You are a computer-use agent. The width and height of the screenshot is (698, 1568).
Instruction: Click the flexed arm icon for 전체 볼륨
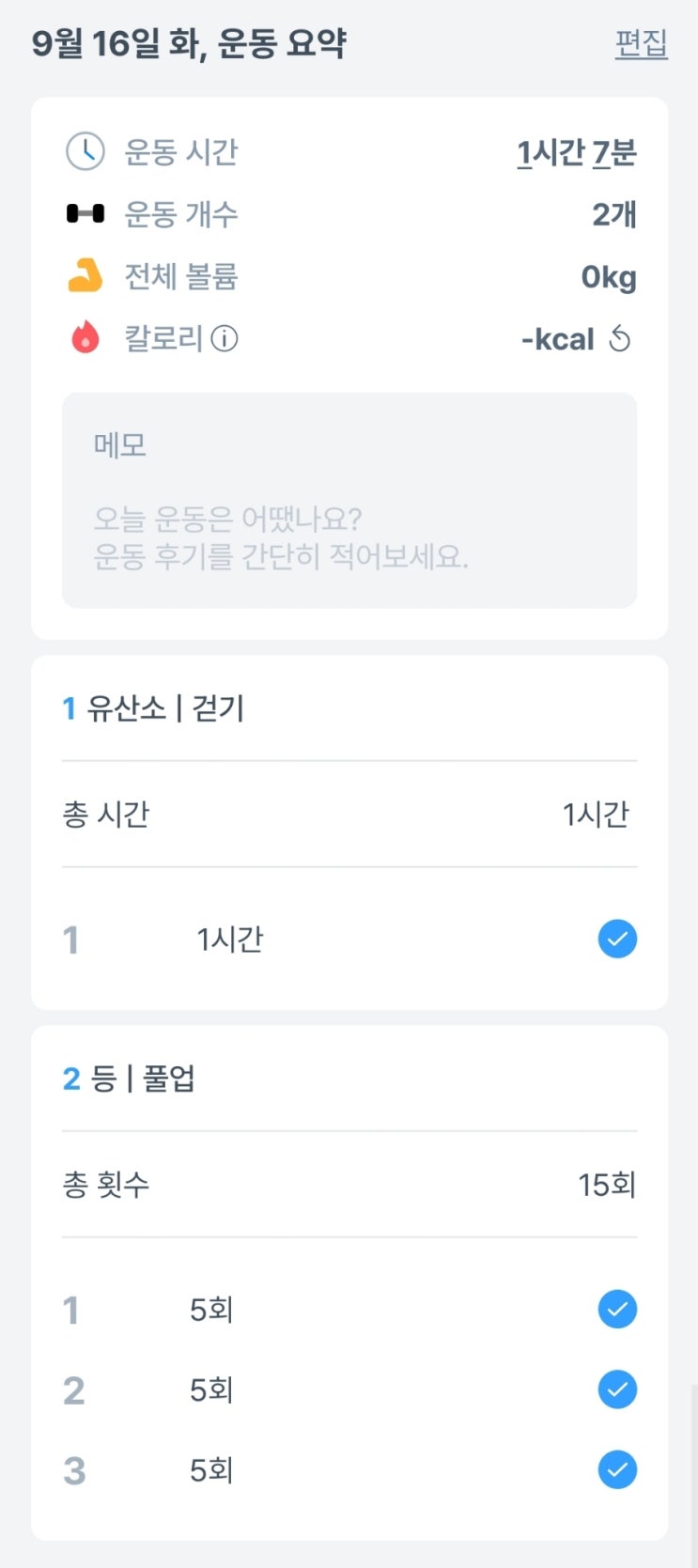tap(85, 276)
